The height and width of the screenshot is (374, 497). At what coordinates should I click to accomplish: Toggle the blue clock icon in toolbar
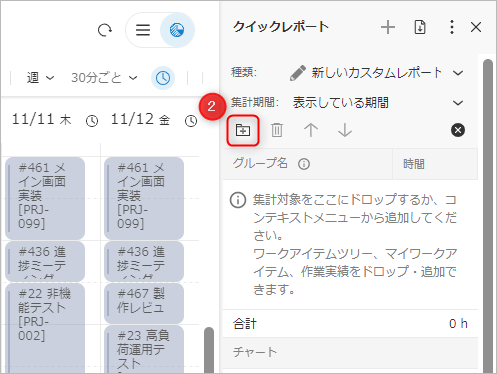click(x=163, y=78)
